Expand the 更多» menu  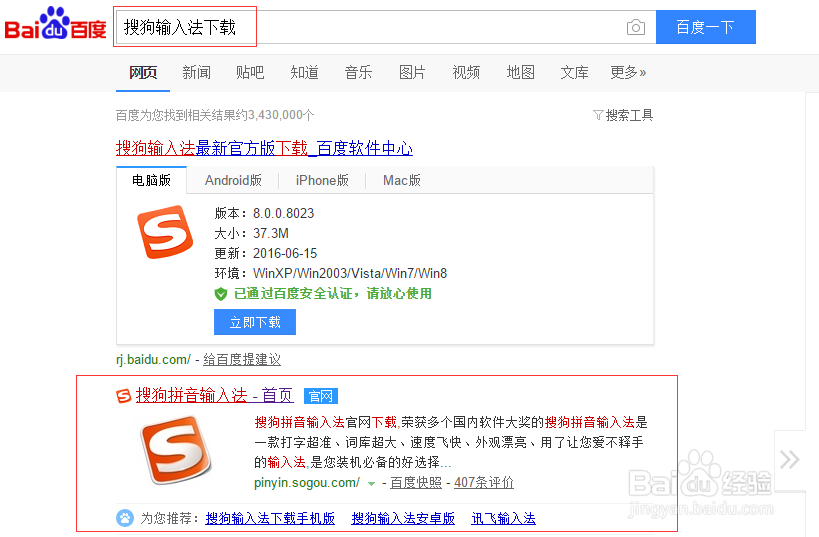tap(628, 72)
